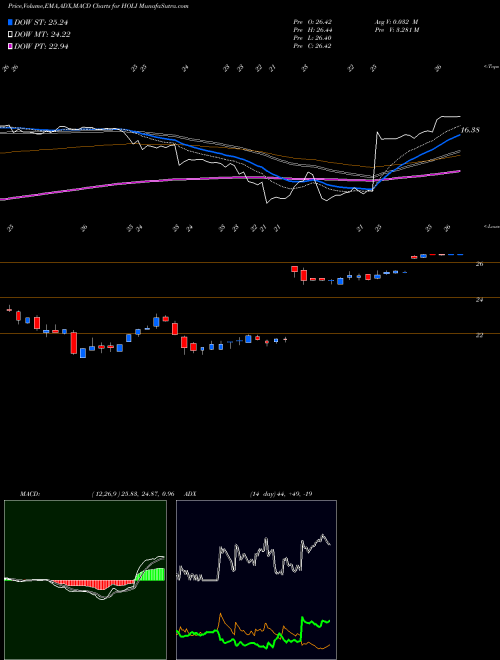Select the 'DOW PT: 22.94' legend label
This screenshot has height=660, width=500.
point(41,46)
